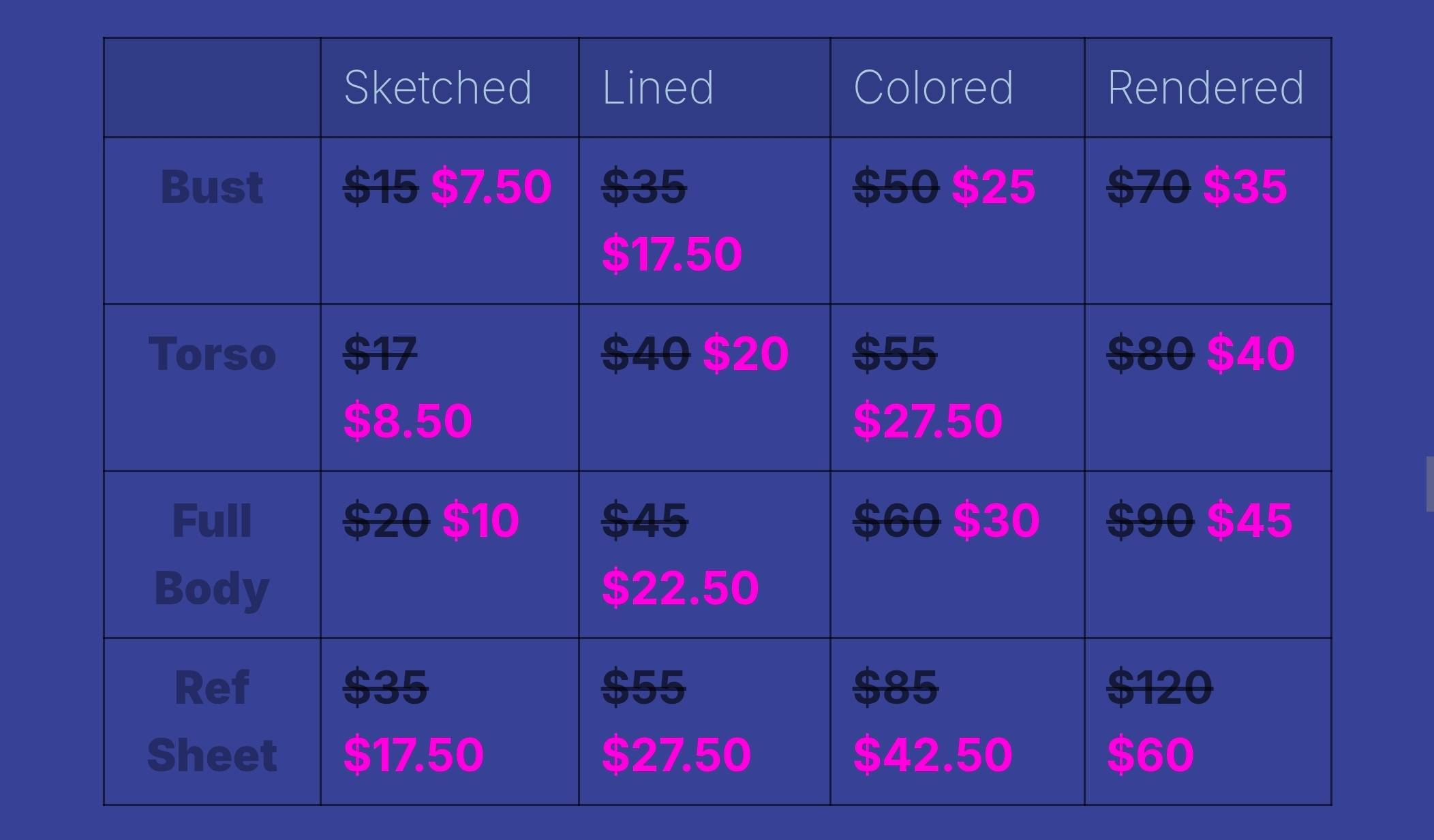Image resolution: width=1434 pixels, height=840 pixels.
Task: Click the $22.50 Full Body lined price
Action: pos(680,587)
